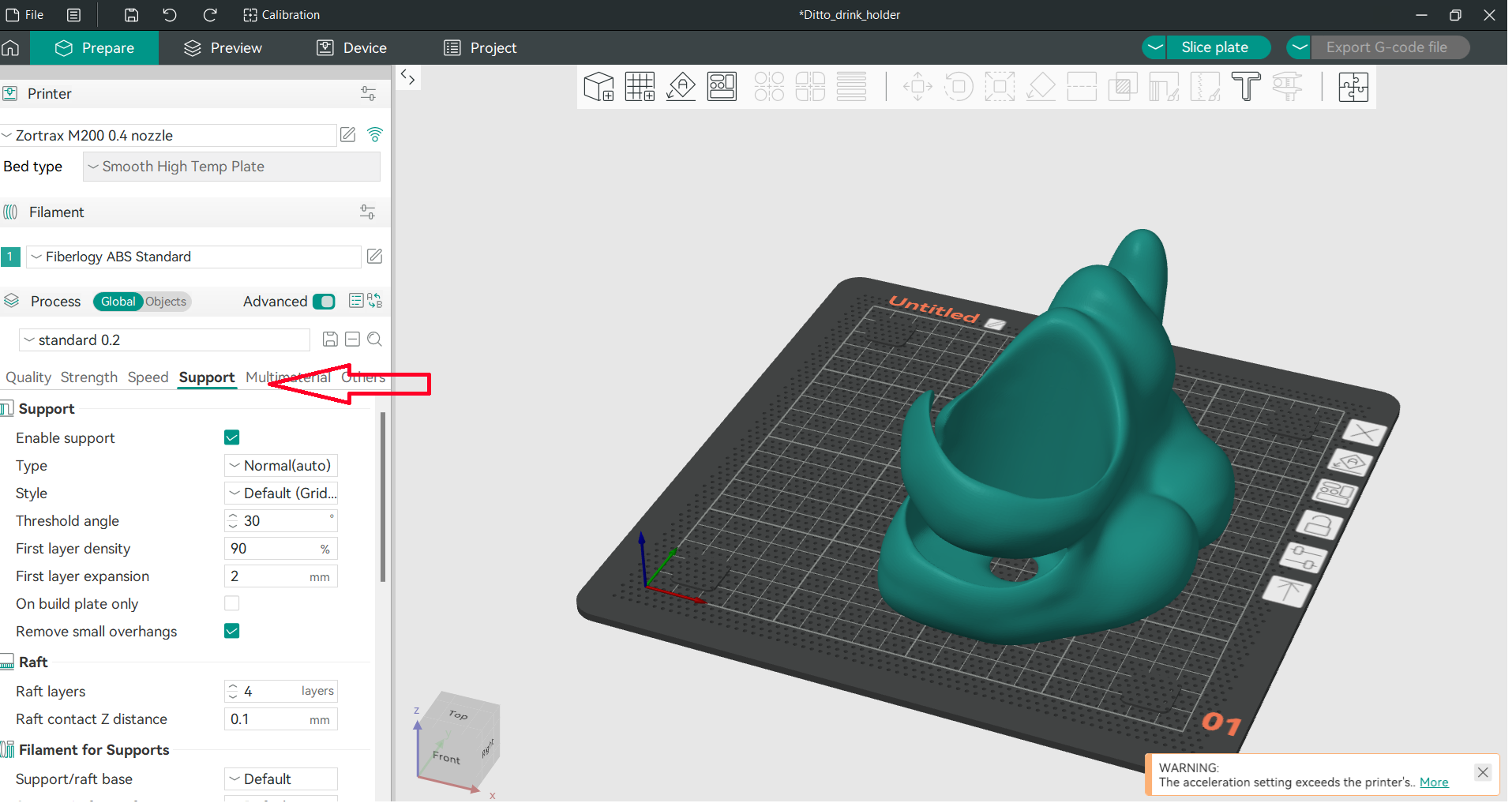This screenshot has height=803, width=1512.
Task: Click the Arrange all objects icon
Action: tap(722, 86)
